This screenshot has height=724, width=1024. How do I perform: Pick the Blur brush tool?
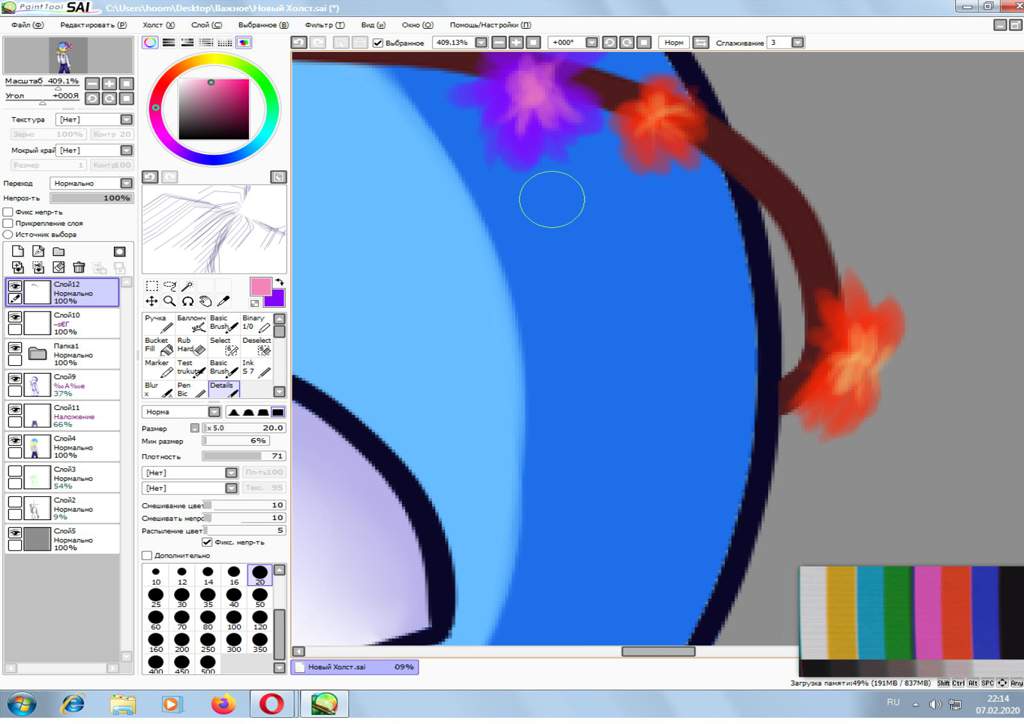click(x=158, y=389)
